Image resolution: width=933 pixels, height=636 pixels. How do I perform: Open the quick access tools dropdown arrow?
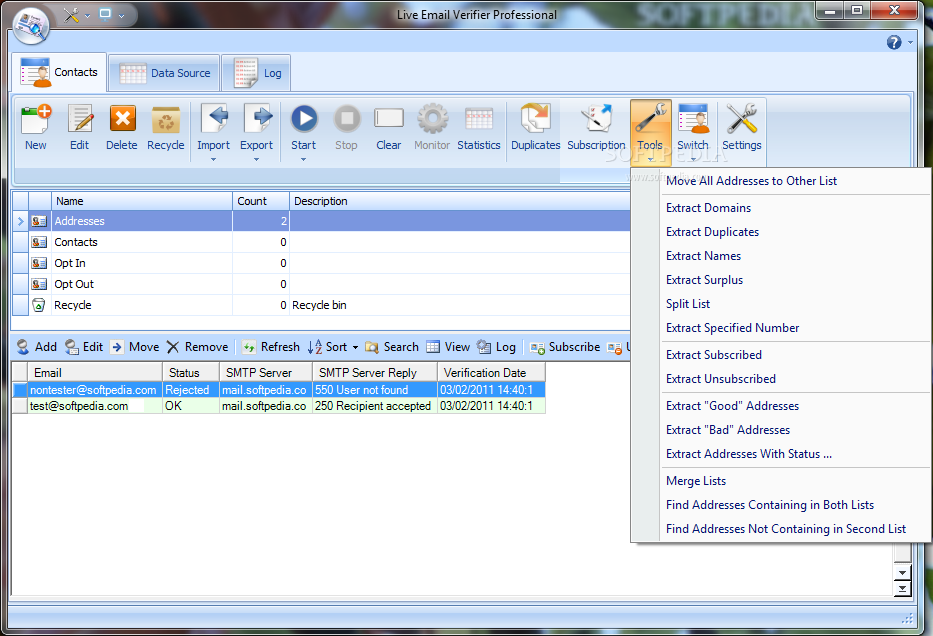(x=87, y=16)
